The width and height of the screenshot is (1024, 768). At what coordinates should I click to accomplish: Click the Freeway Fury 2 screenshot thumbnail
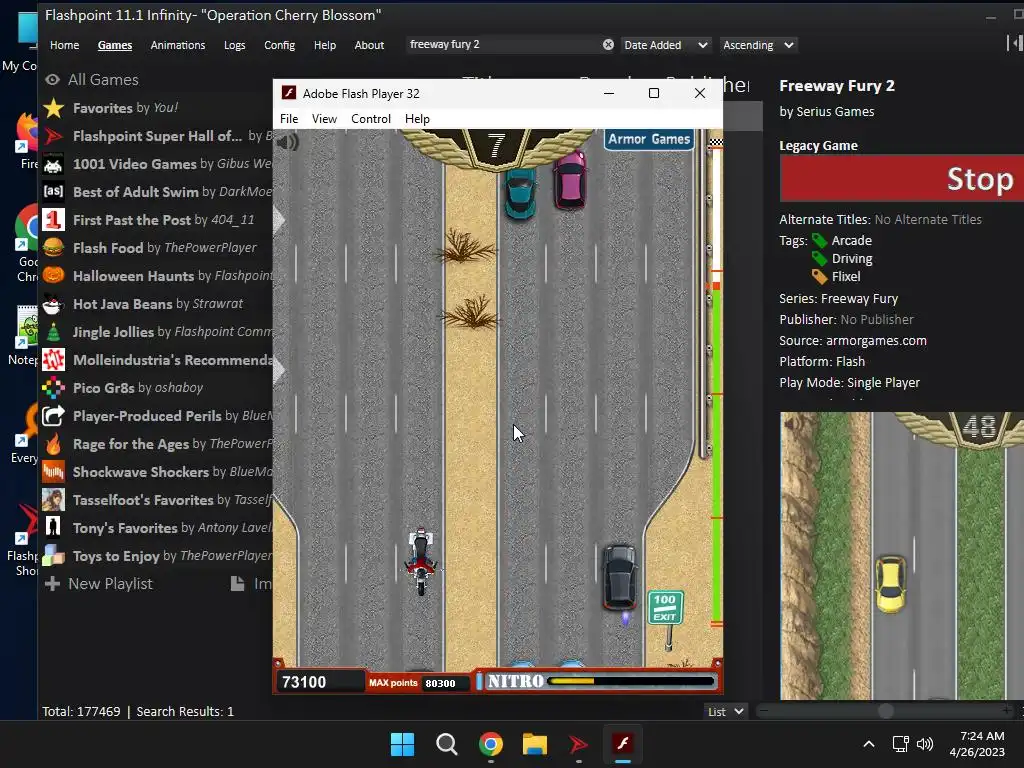[x=902, y=556]
